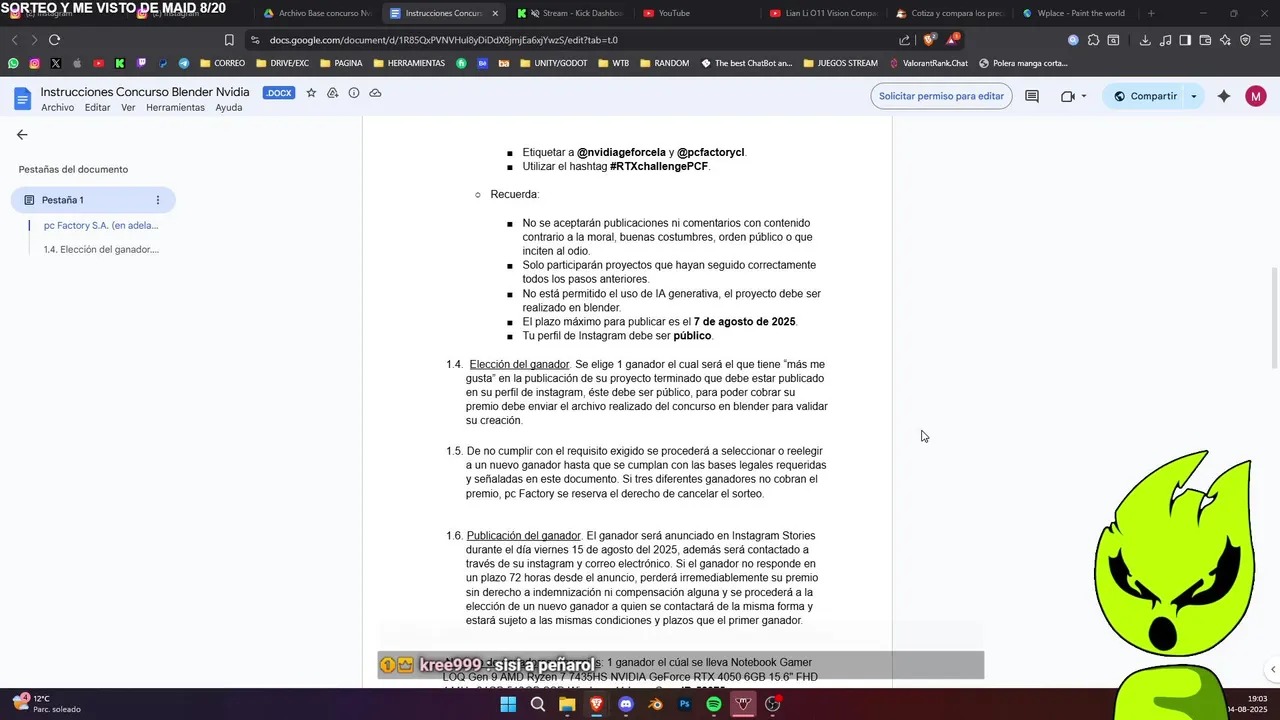Click the Compartir button
The width and height of the screenshot is (1280, 720).
tap(1145, 96)
